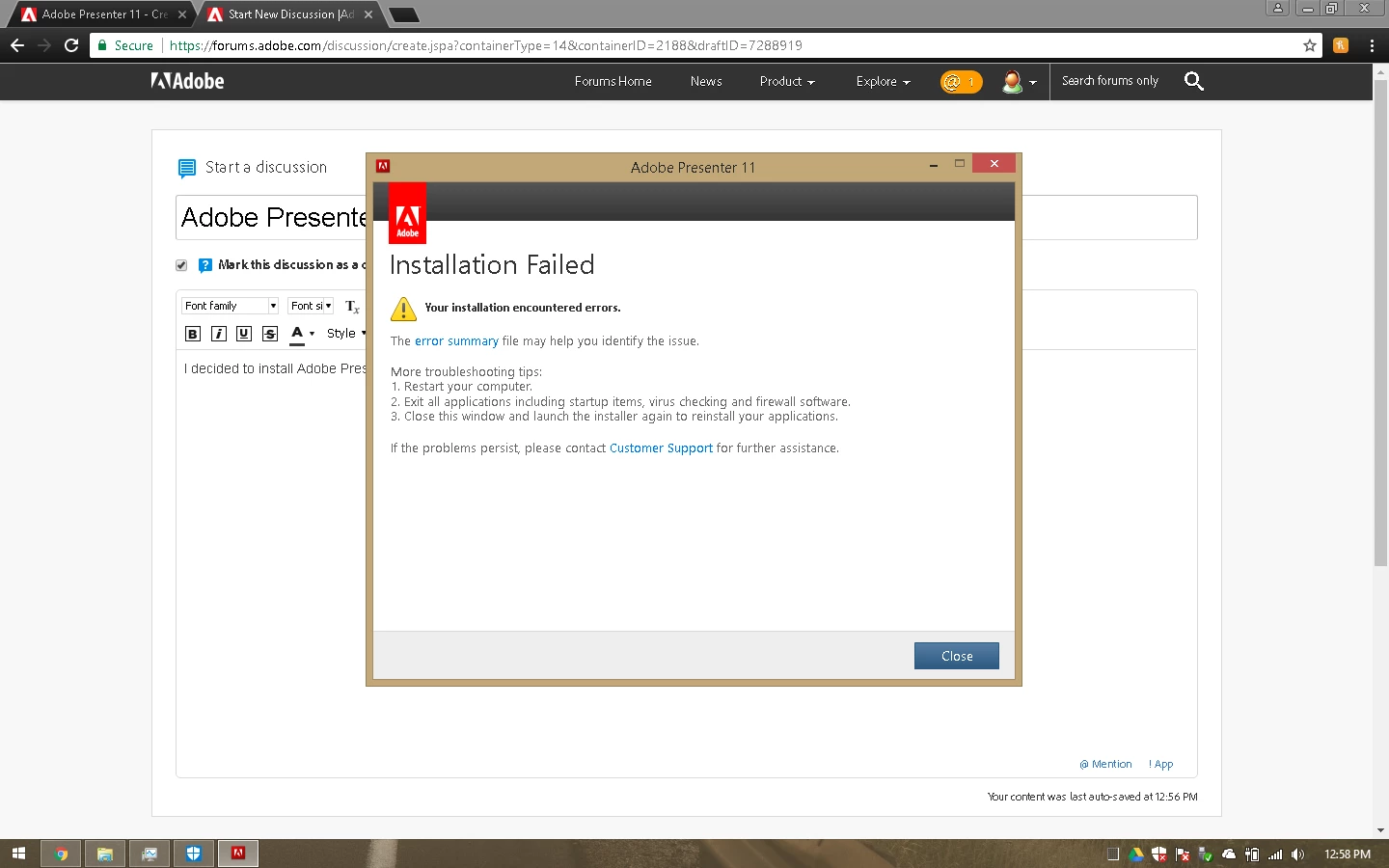
Task: Click the Action Center flag tray icon
Action: [x=1183, y=854]
